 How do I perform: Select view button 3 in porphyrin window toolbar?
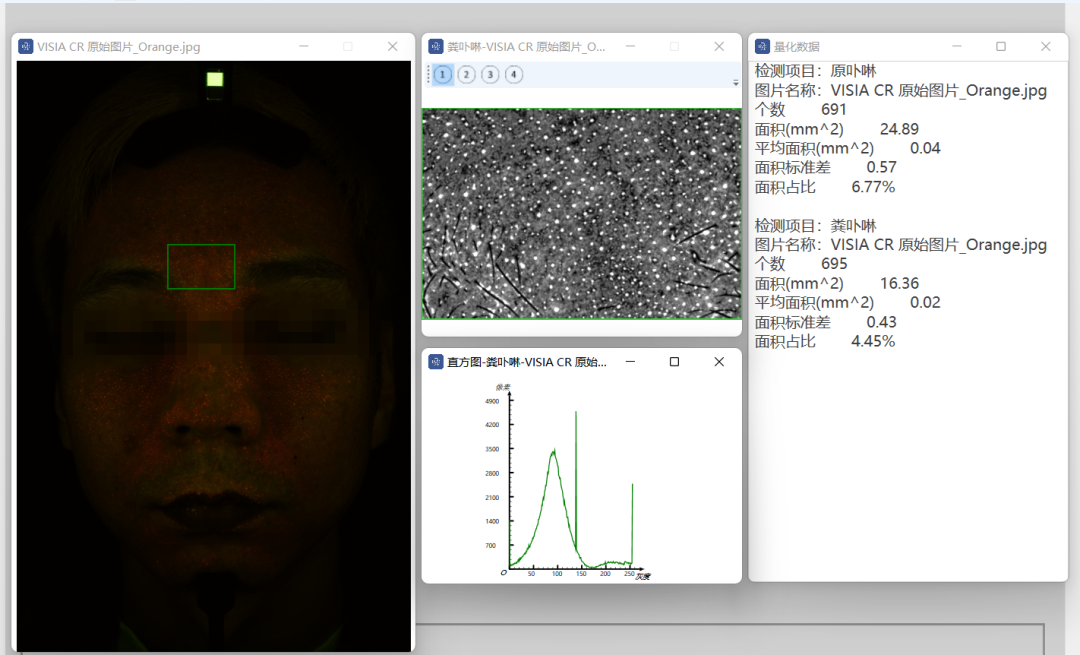click(490, 74)
